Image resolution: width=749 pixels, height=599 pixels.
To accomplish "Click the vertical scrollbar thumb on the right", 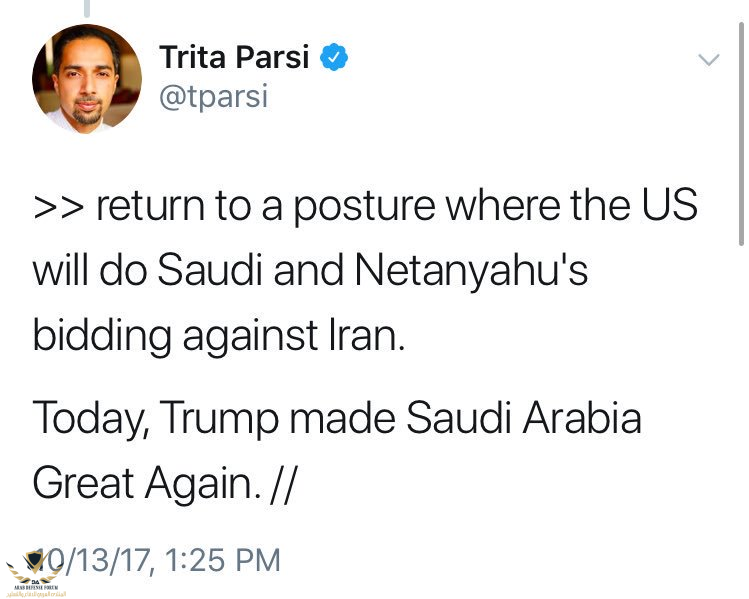I will tap(741, 134).
